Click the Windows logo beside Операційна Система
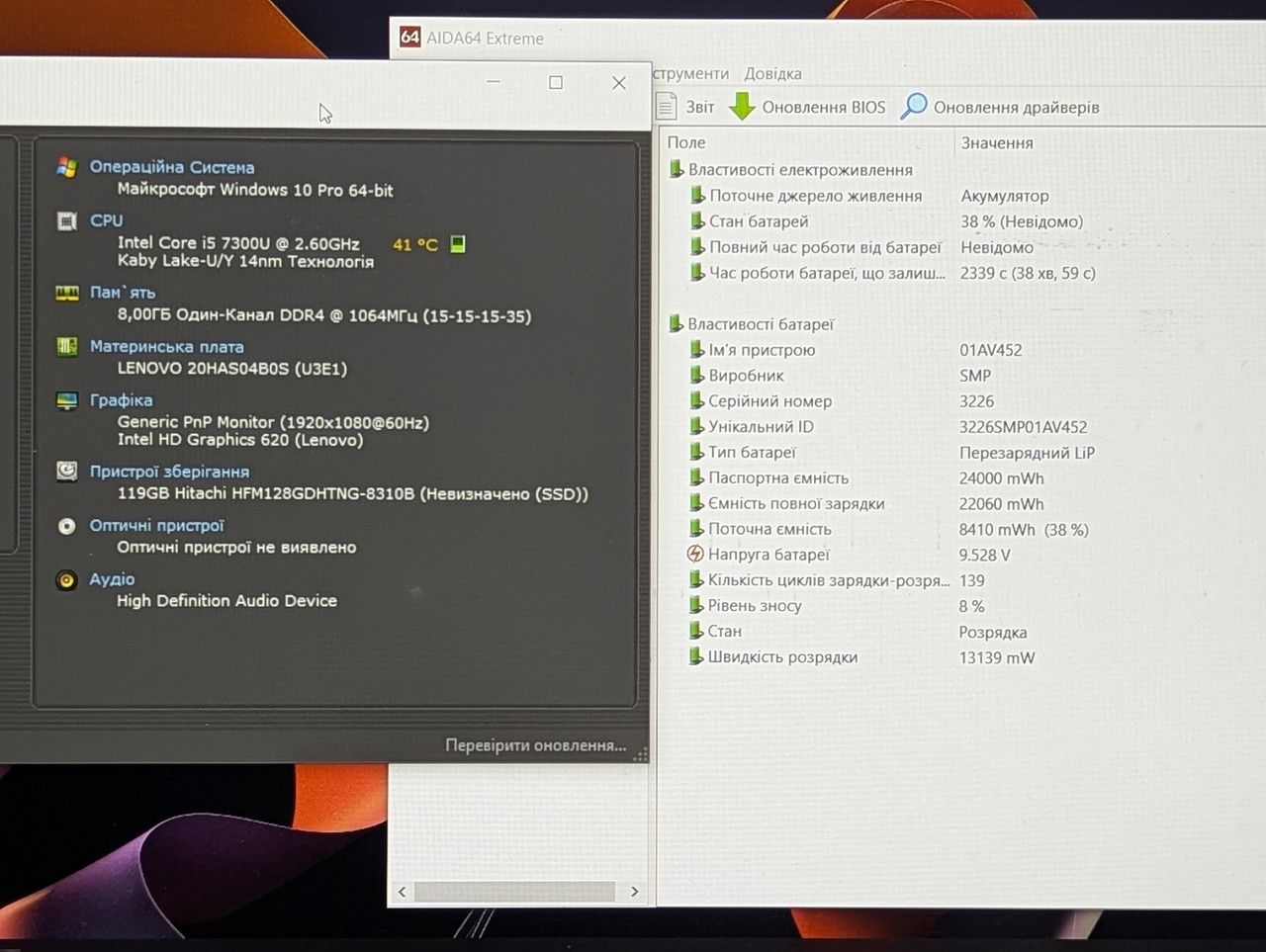Image resolution: width=1266 pixels, height=952 pixels. pos(66,167)
